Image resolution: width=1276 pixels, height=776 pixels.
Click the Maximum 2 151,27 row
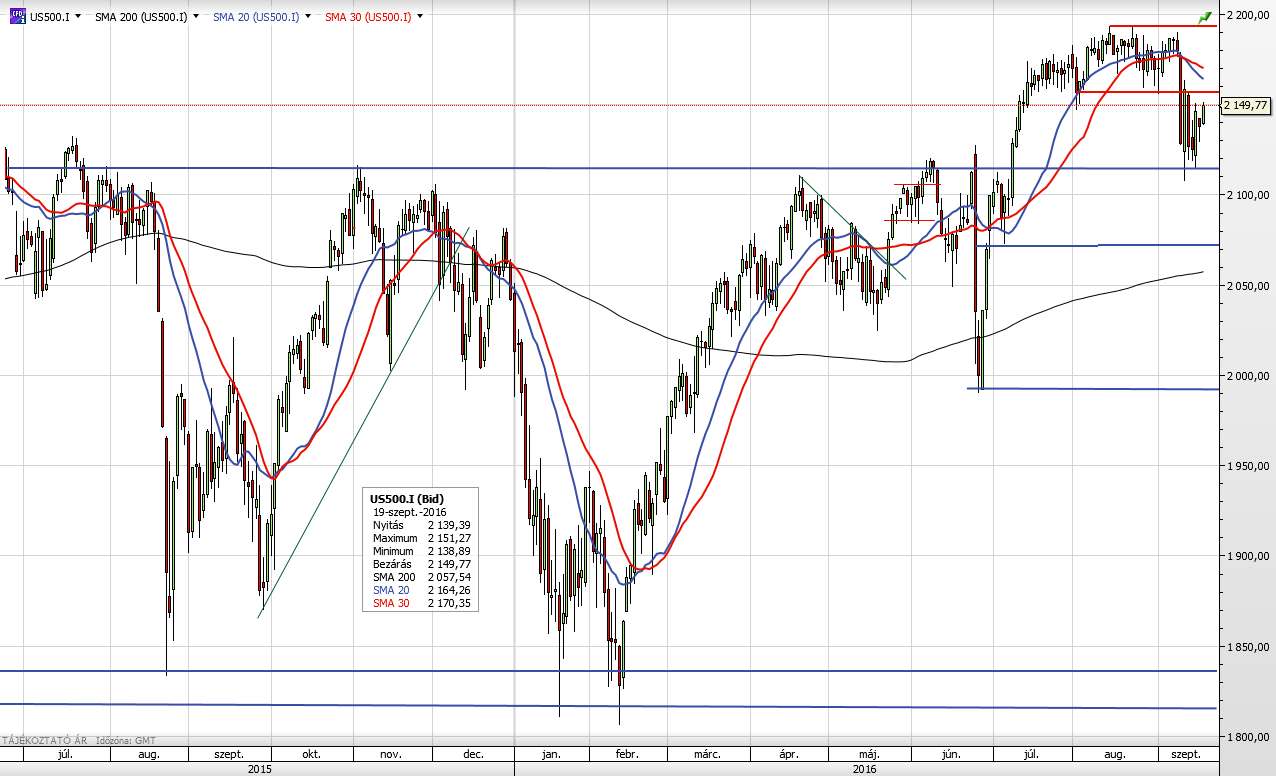(x=420, y=538)
